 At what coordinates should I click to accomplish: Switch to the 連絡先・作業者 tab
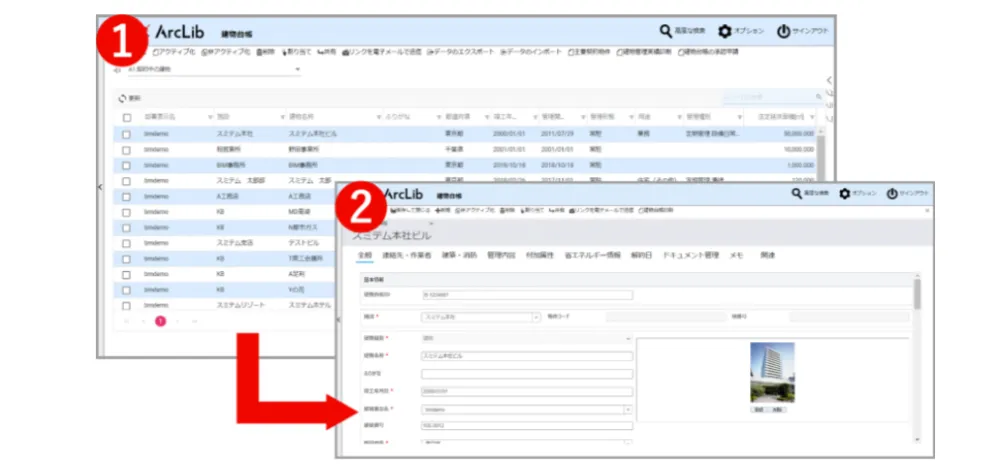[406, 255]
